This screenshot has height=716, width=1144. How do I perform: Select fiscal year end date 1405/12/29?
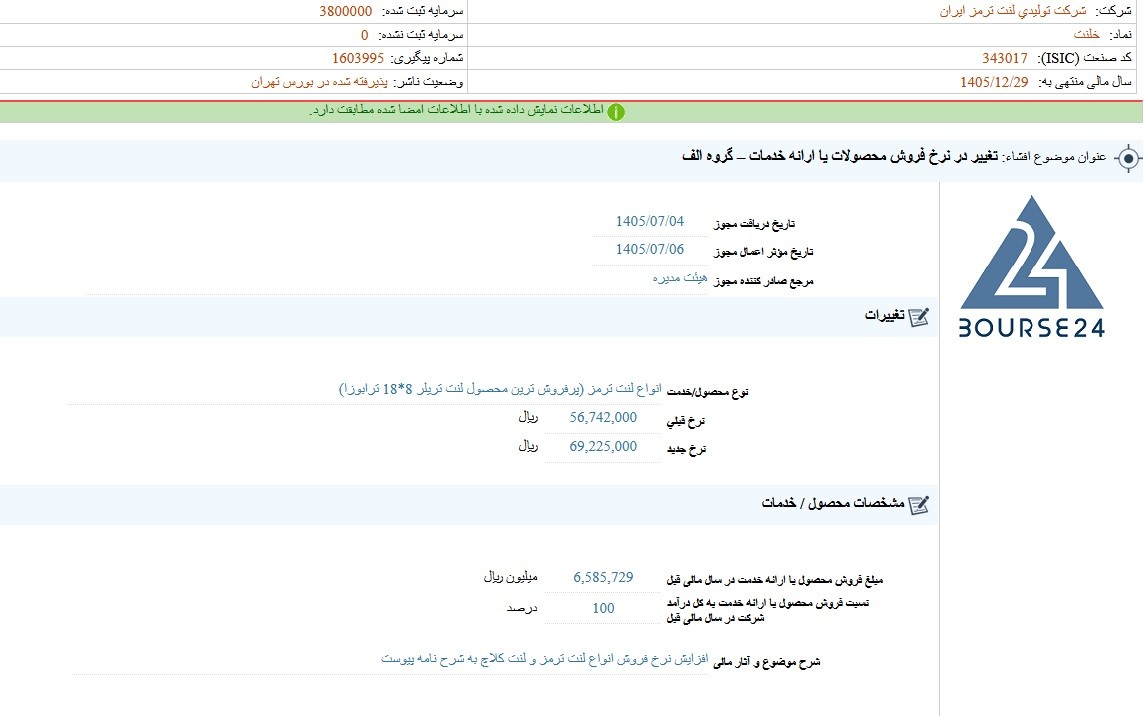994,82
